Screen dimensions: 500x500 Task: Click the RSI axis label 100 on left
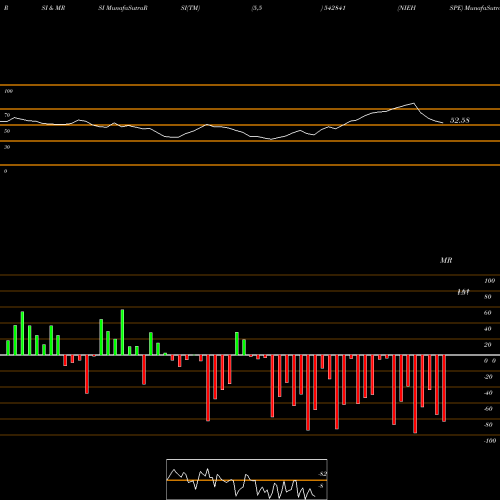[8, 91]
